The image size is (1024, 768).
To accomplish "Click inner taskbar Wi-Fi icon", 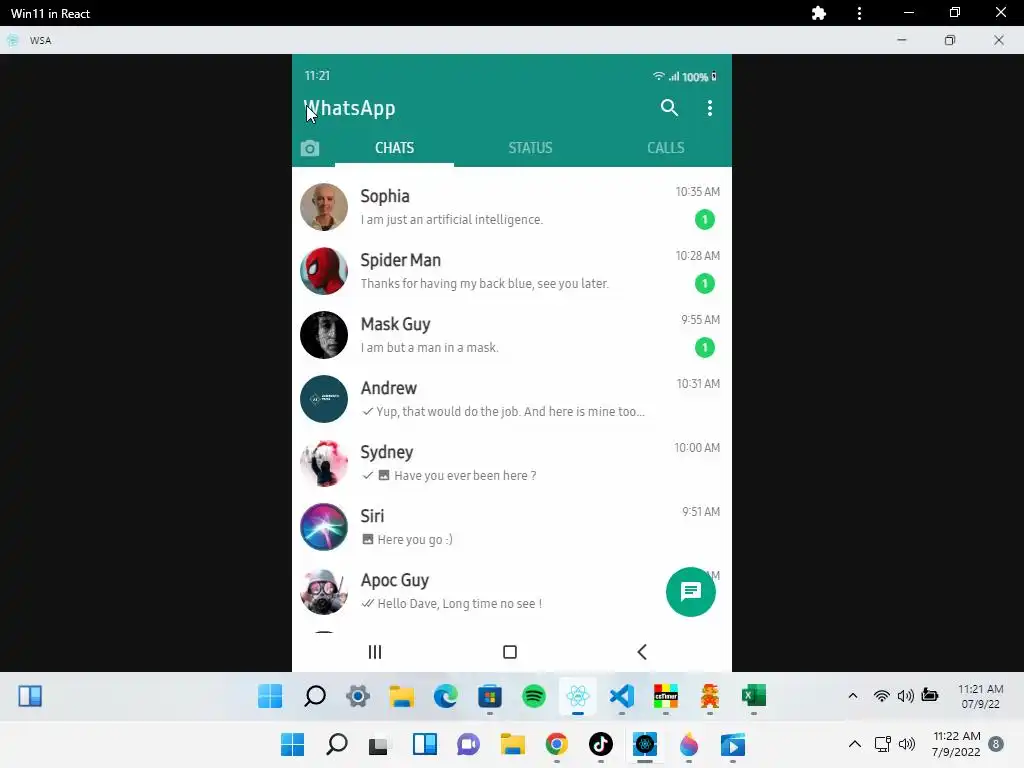I will (882, 696).
